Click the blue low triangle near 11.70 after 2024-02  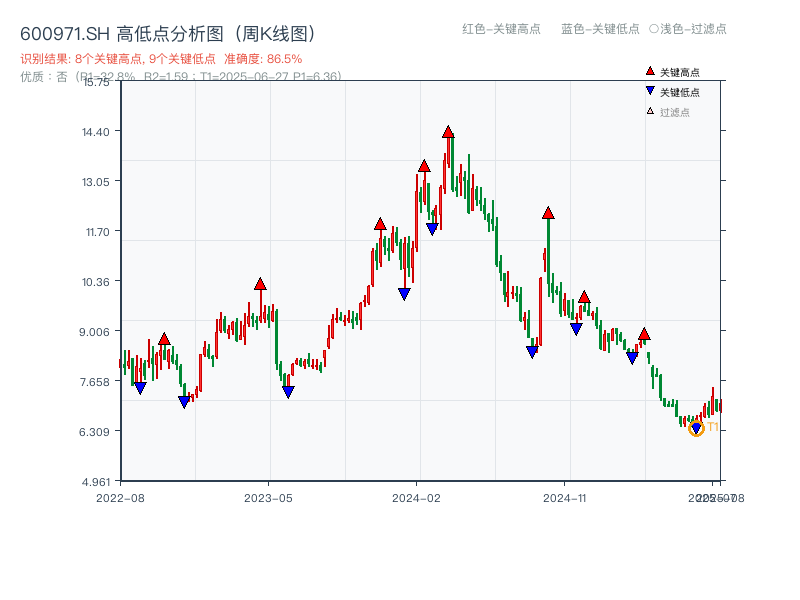click(432, 229)
